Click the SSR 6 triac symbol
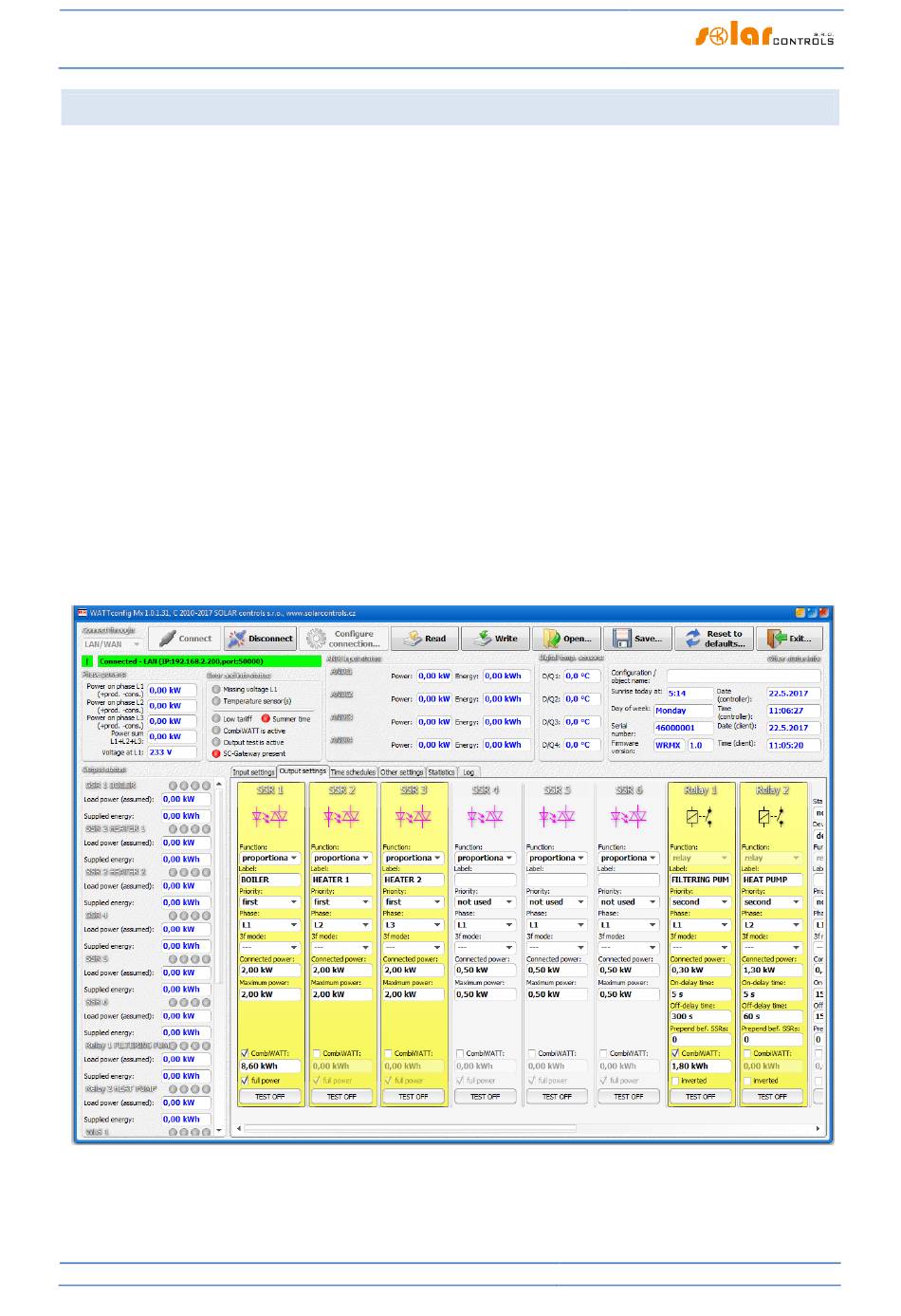This screenshot has height=1316, width=901. (629, 816)
